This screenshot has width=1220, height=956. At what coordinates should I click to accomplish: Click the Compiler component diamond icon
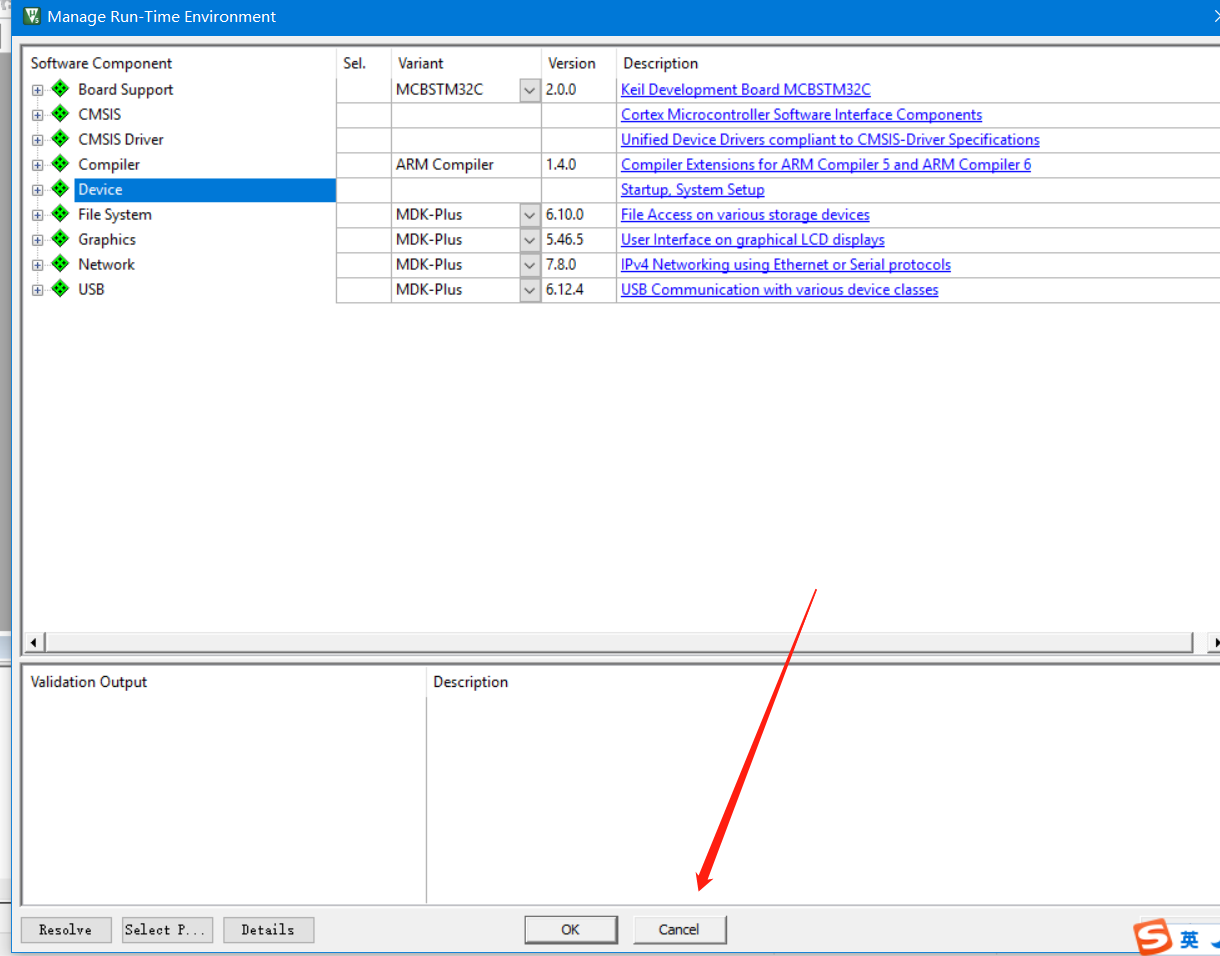(x=60, y=164)
